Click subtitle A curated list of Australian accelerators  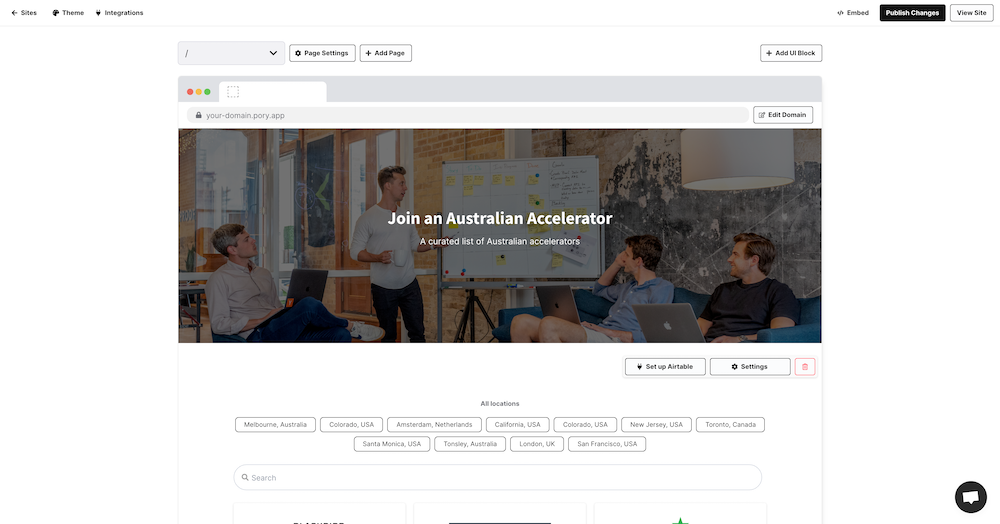point(500,241)
